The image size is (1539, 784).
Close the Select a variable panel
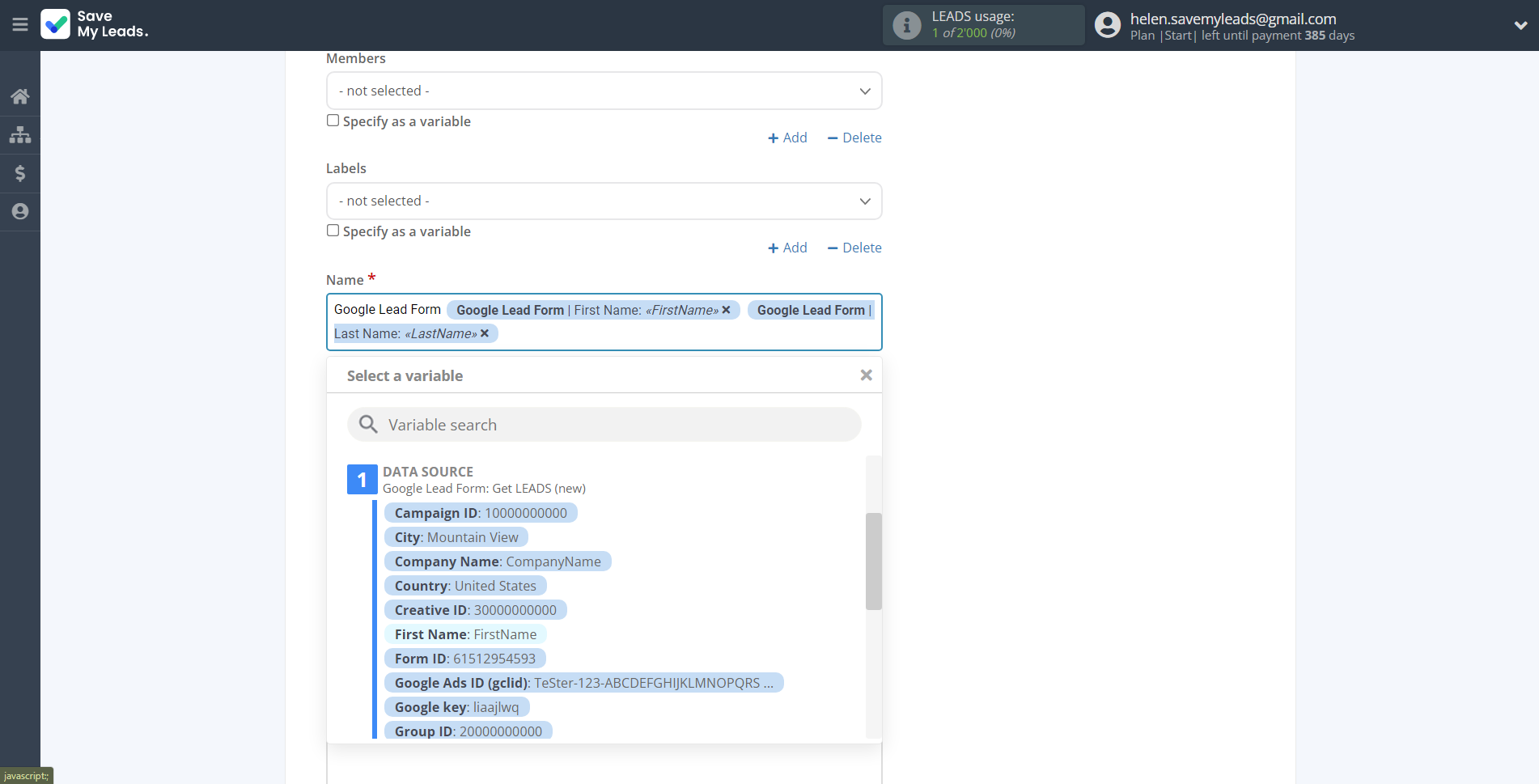tap(866, 375)
